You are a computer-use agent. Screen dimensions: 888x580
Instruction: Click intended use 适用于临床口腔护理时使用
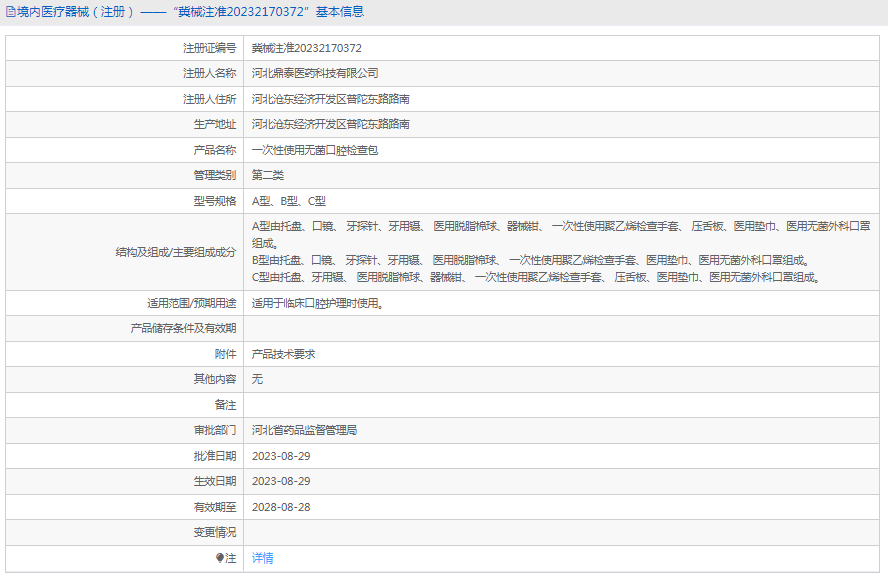(x=318, y=303)
